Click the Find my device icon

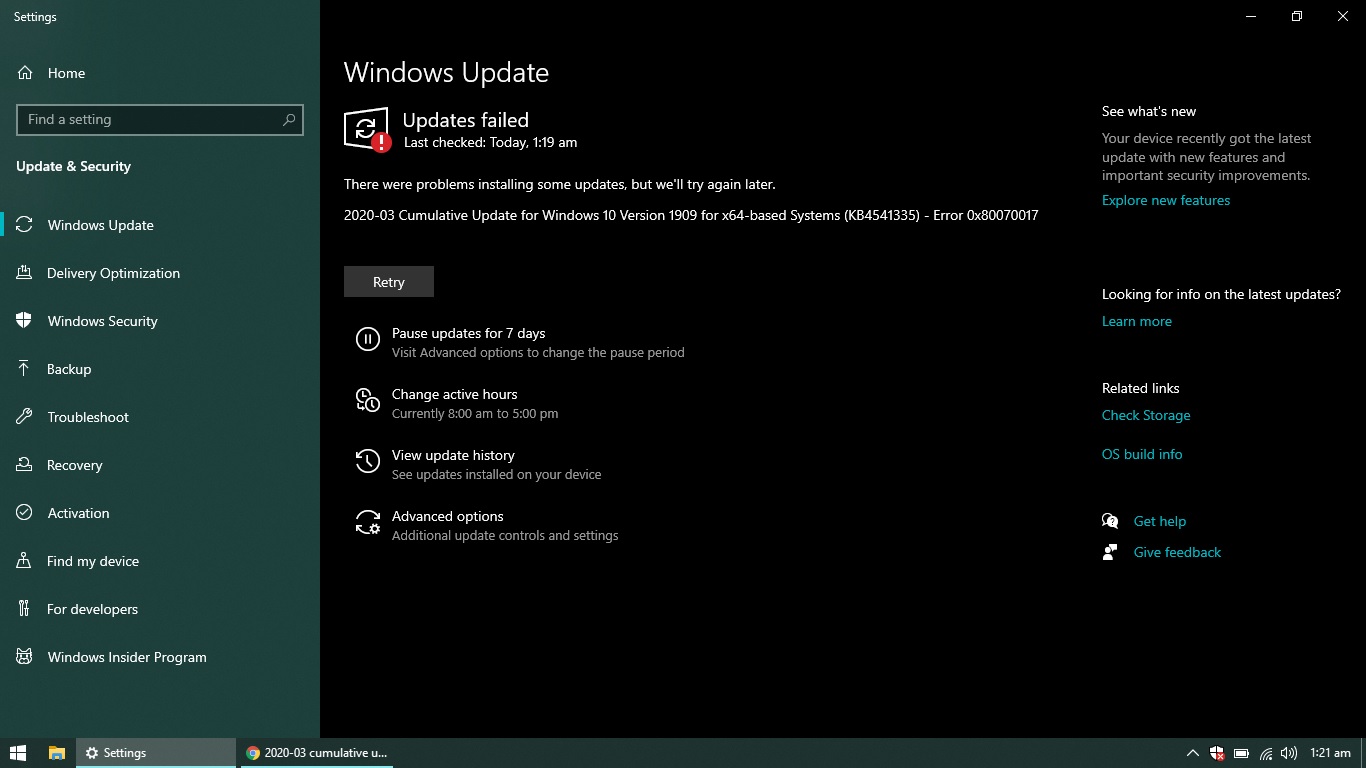coord(24,561)
